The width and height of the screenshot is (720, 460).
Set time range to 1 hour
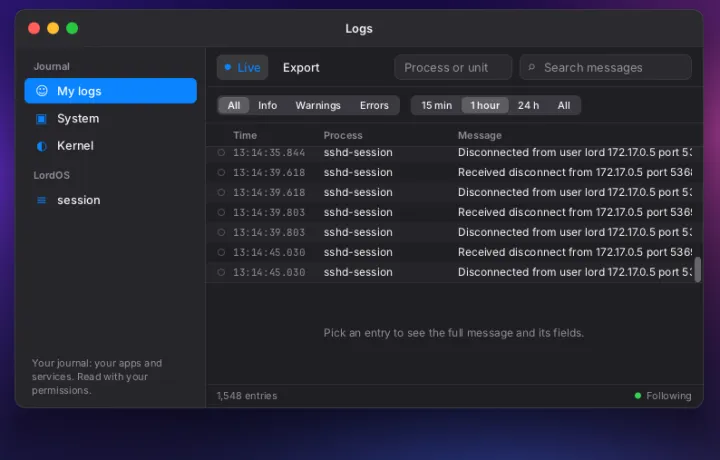coord(485,105)
